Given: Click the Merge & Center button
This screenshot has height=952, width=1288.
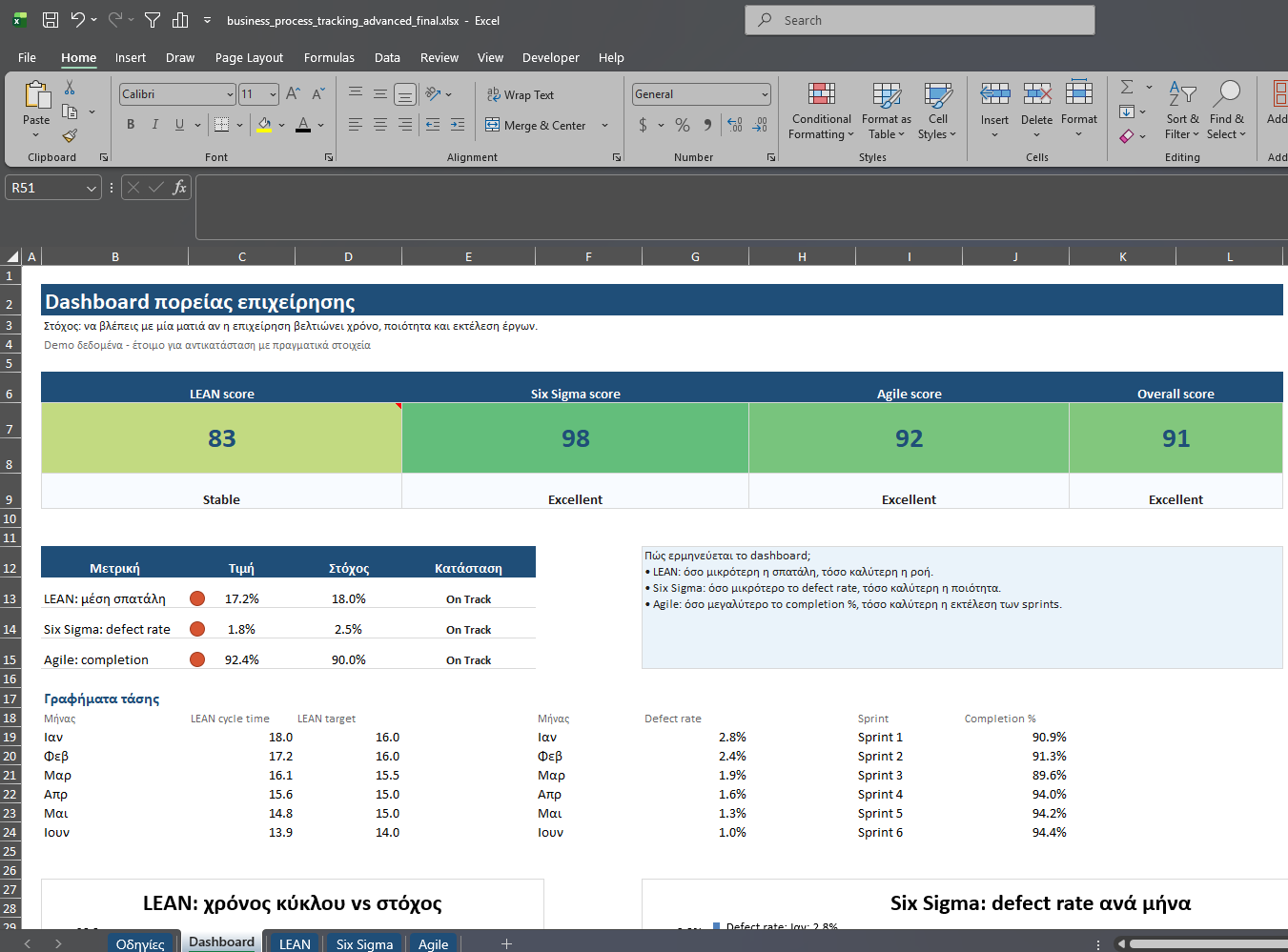Looking at the screenshot, I should click(536, 125).
